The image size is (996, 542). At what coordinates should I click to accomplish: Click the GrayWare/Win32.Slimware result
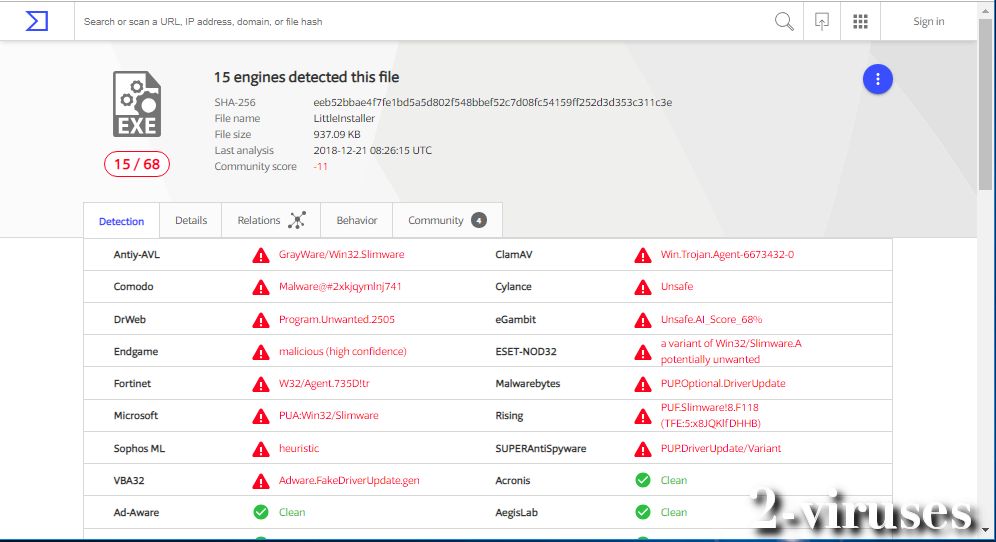point(341,254)
